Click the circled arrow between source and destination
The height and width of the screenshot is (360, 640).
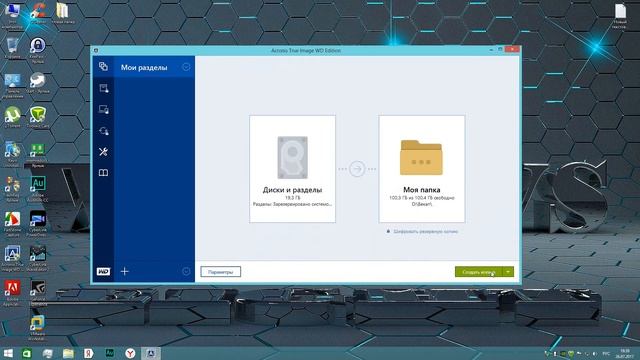(357, 169)
